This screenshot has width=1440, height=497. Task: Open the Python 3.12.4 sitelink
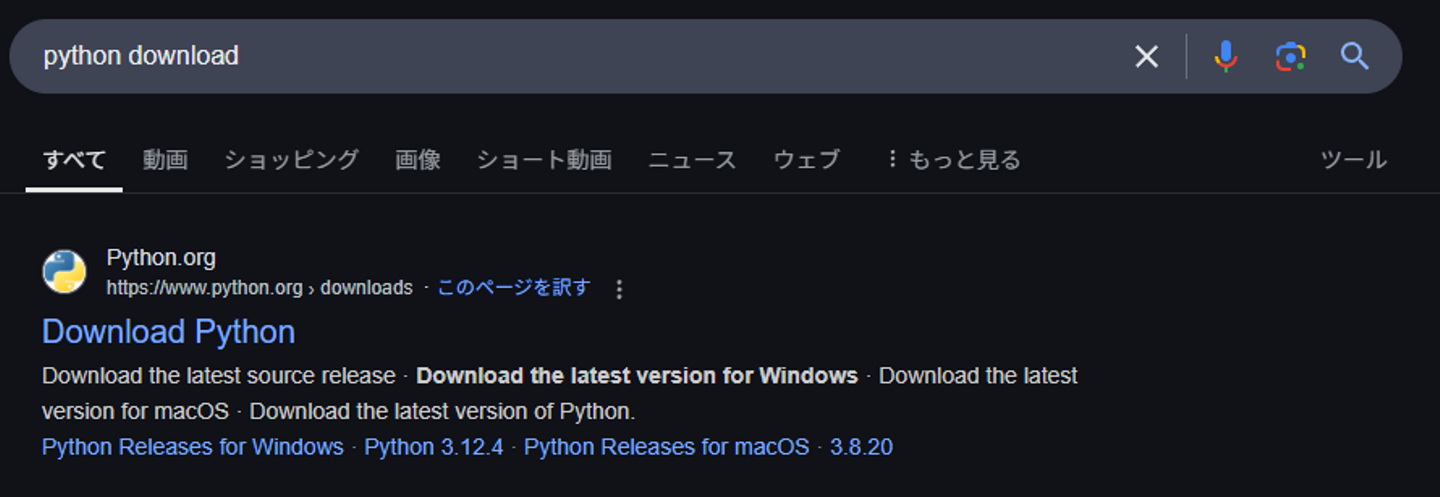[x=433, y=447]
